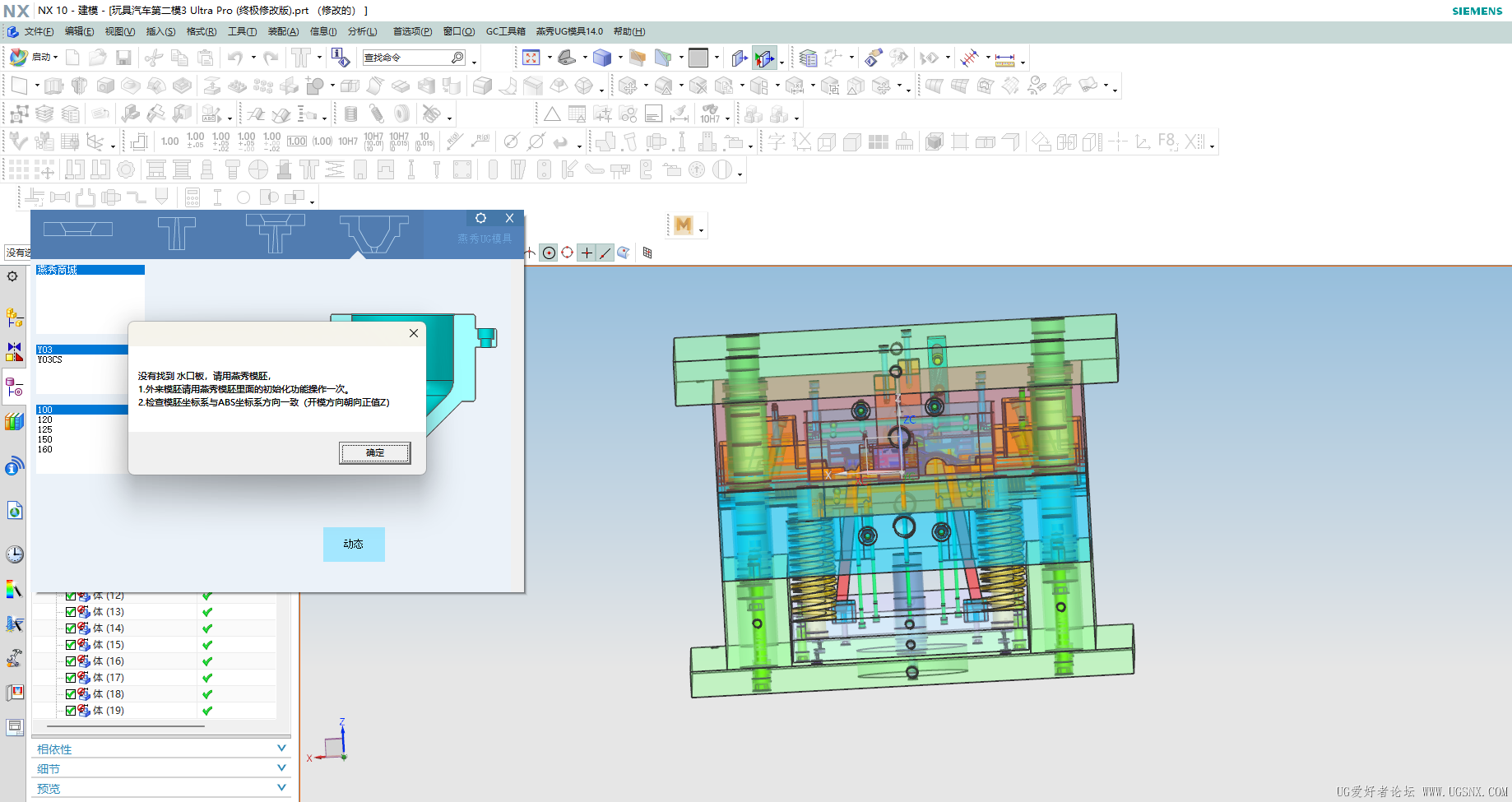Image resolution: width=1512 pixels, height=802 pixels.
Task: Select the 体 (19) tree row label
Action: [109, 711]
